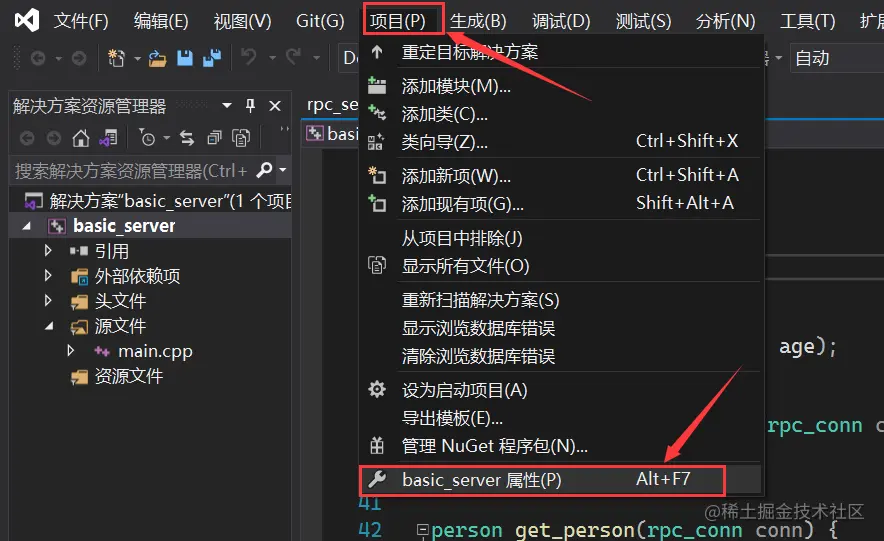Open 管理 NuGet 程序包(N)... menu entry
Image resolution: width=884 pixels, height=541 pixels.
[560, 446]
